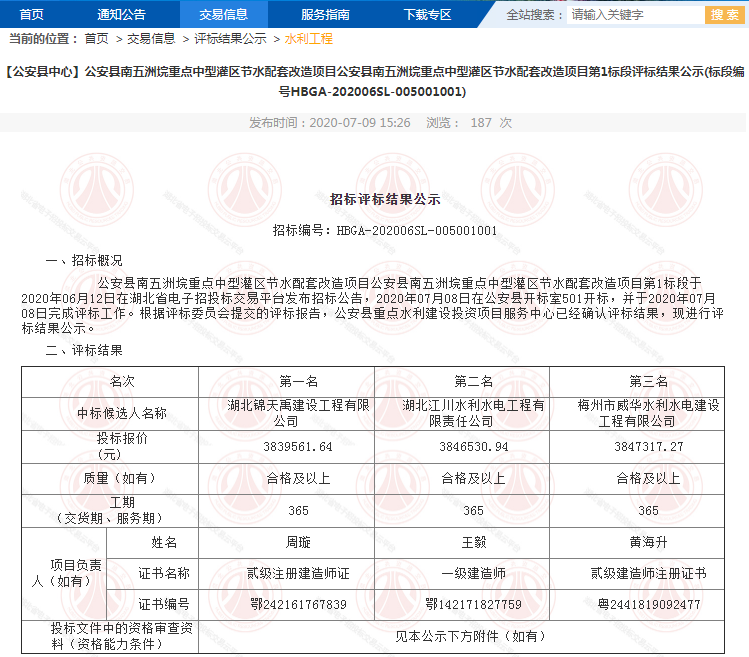Select the 交易信息 tab in navigation bar
Screen dimensions: 749x657
223,14
